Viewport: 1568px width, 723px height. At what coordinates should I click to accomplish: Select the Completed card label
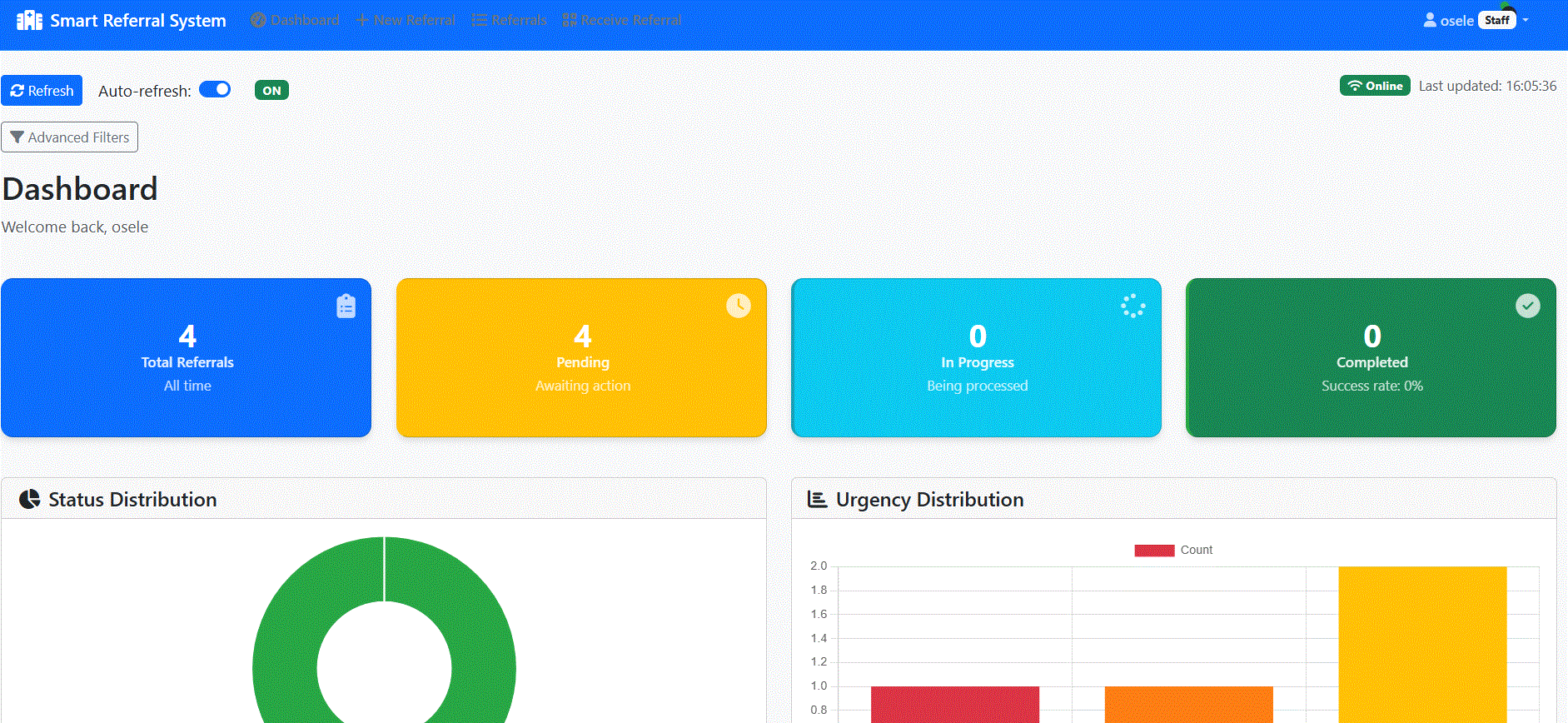[1372, 362]
